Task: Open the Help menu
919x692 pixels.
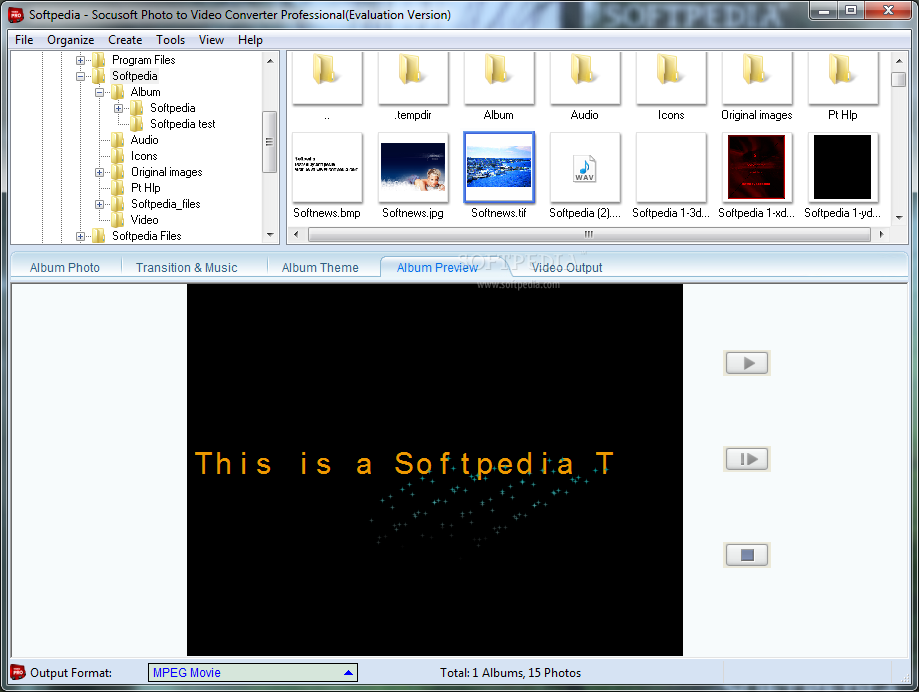Action: [250, 40]
